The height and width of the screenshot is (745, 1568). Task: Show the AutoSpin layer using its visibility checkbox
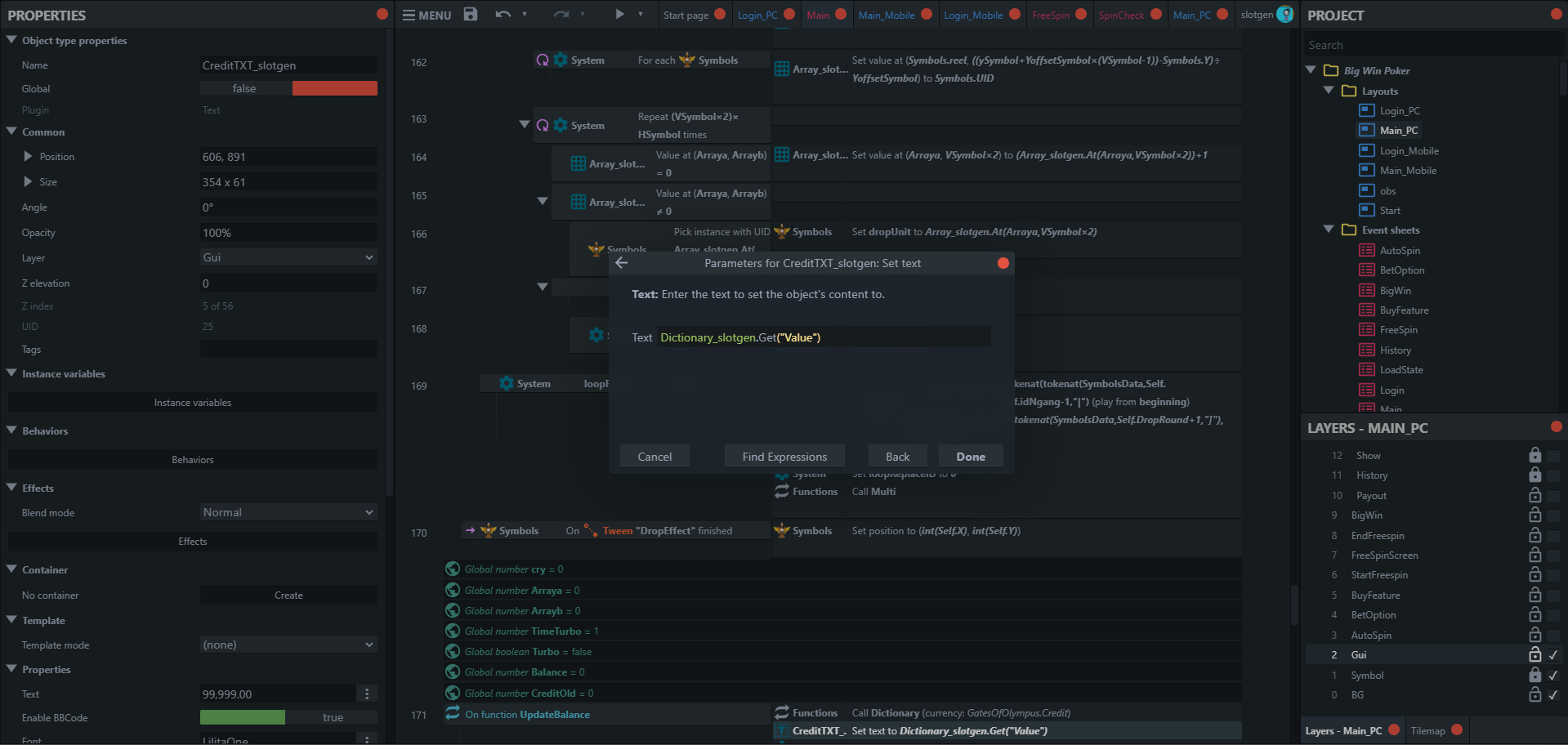(x=1553, y=635)
